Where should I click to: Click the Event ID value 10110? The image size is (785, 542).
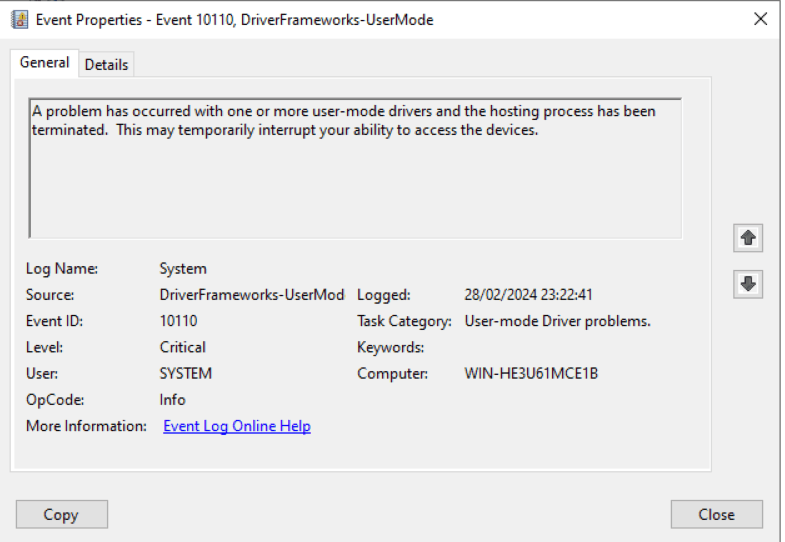pyautogui.click(x=178, y=321)
